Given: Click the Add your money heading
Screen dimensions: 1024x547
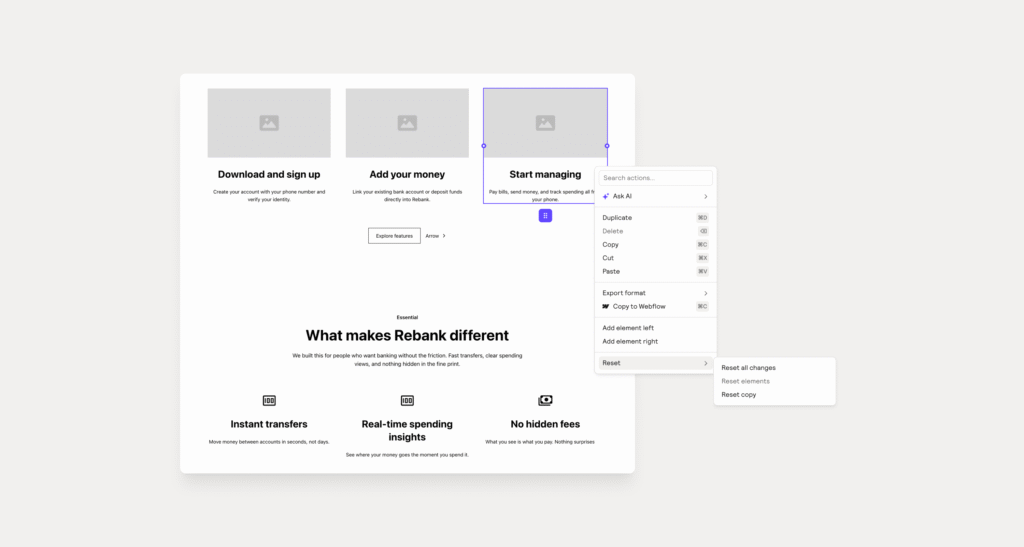Looking at the screenshot, I should tap(407, 174).
